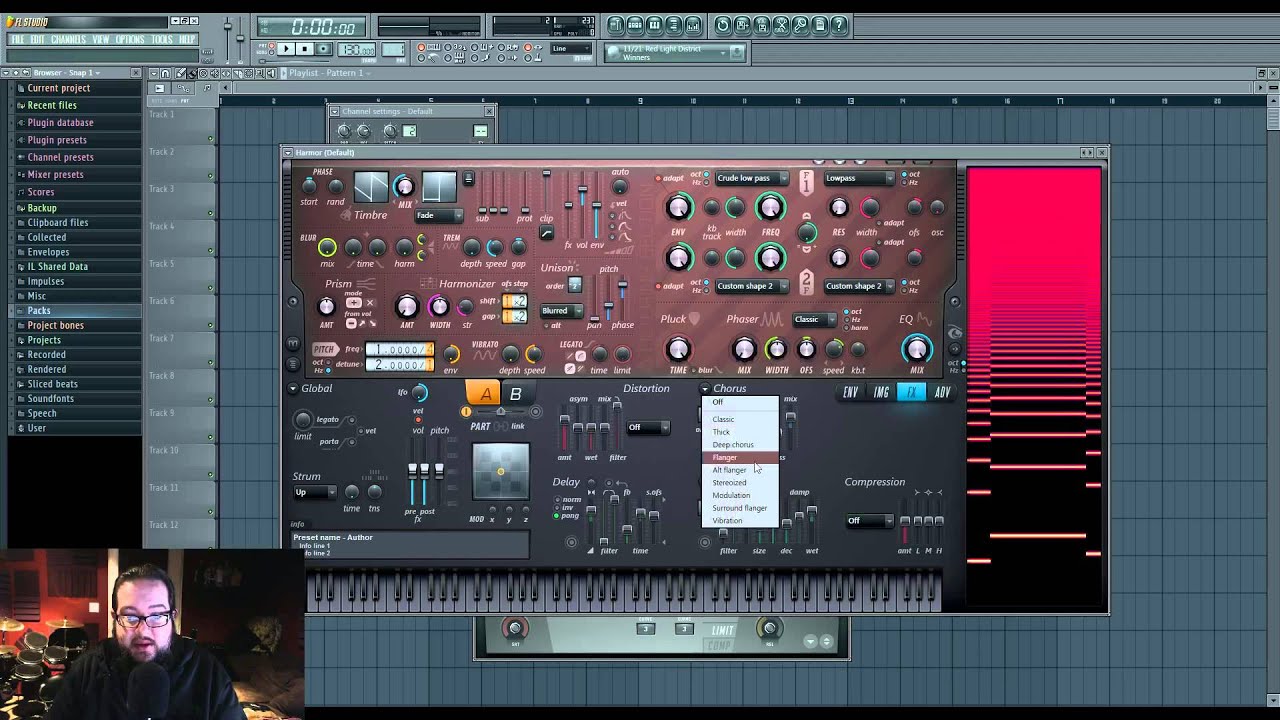This screenshot has height=720, width=1280.
Task: Open the EDIT menu
Action: coord(37,40)
